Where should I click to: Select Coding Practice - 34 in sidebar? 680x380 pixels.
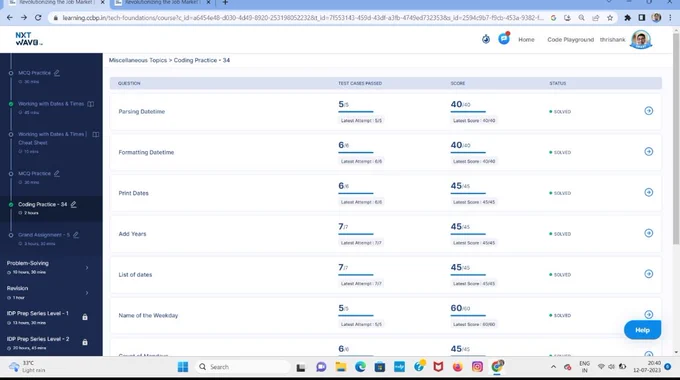42,204
